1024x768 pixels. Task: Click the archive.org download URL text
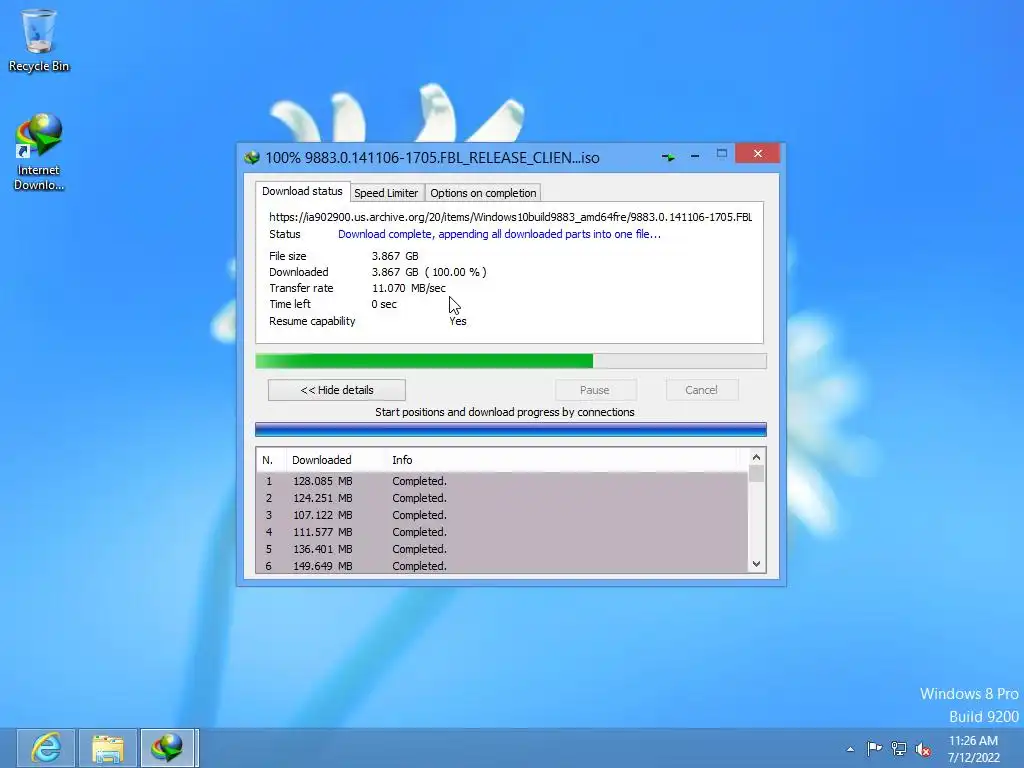pyautogui.click(x=511, y=217)
